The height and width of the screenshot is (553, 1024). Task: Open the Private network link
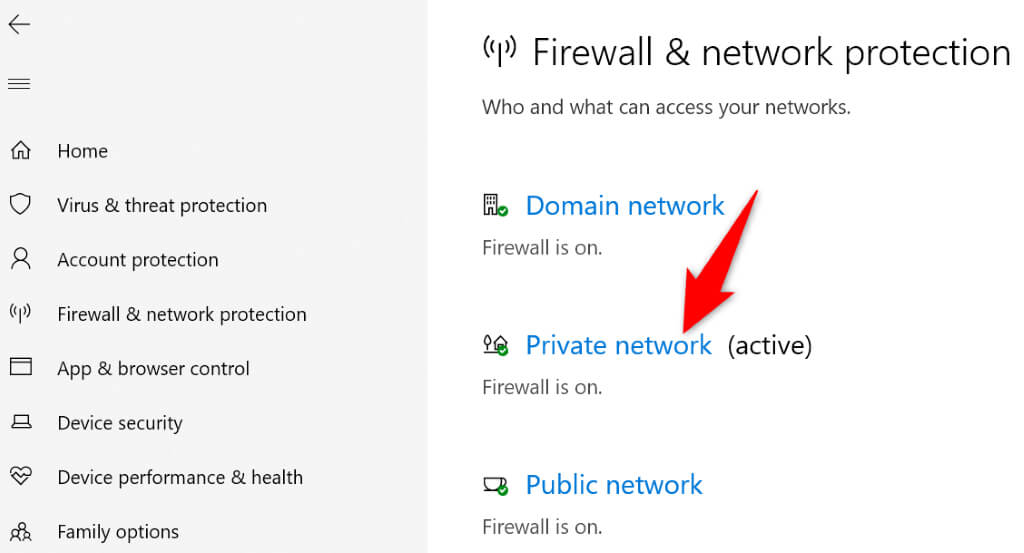618,345
